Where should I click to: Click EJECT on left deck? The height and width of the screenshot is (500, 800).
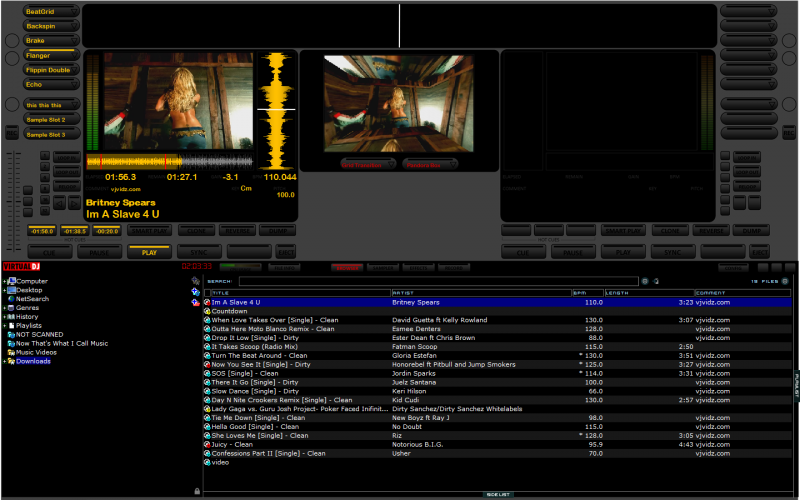286,252
